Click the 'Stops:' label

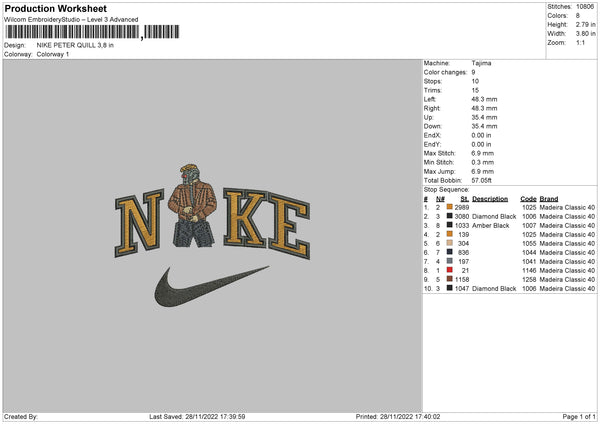(433, 81)
